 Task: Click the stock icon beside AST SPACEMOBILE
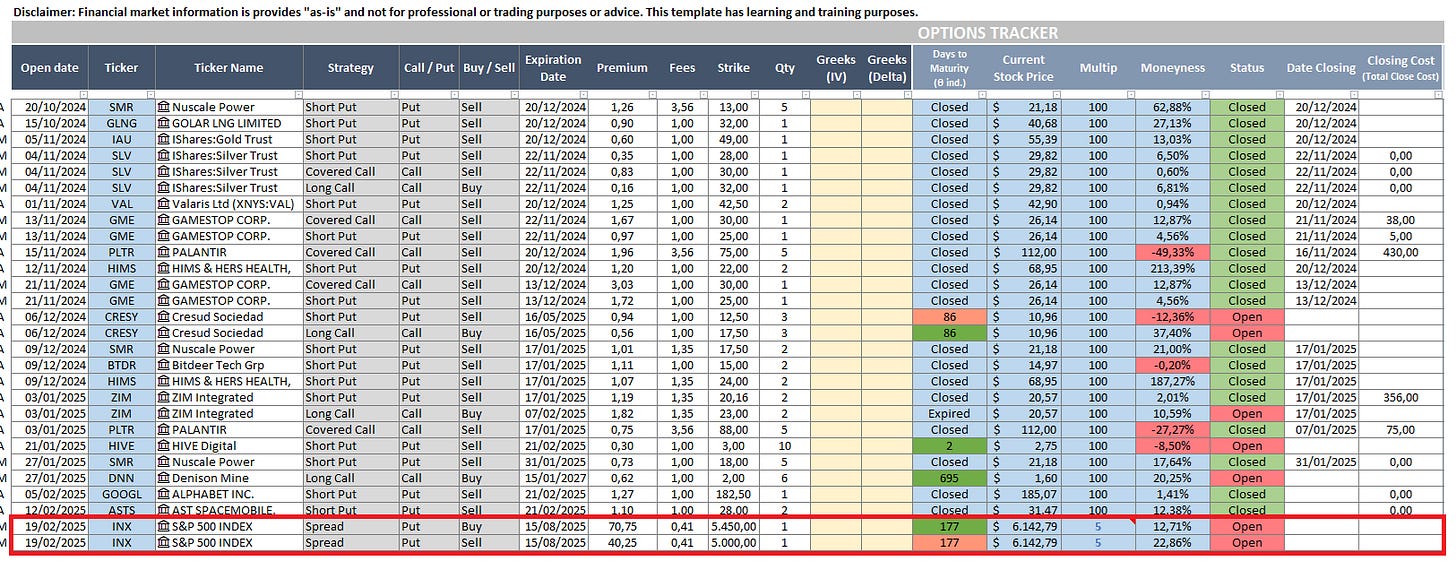(x=163, y=510)
